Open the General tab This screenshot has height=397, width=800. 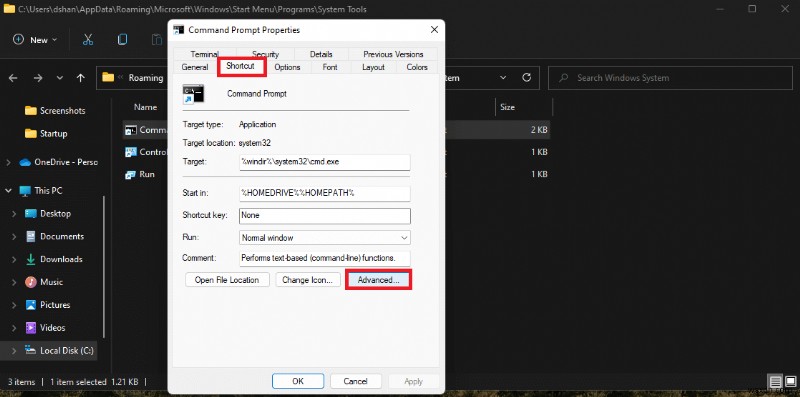tap(194, 67)
